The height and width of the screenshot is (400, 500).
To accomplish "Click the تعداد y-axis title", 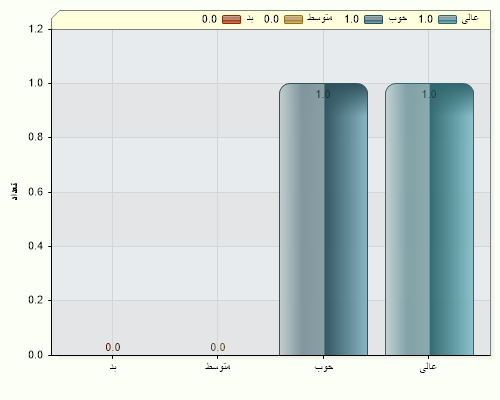I will 14,191.
